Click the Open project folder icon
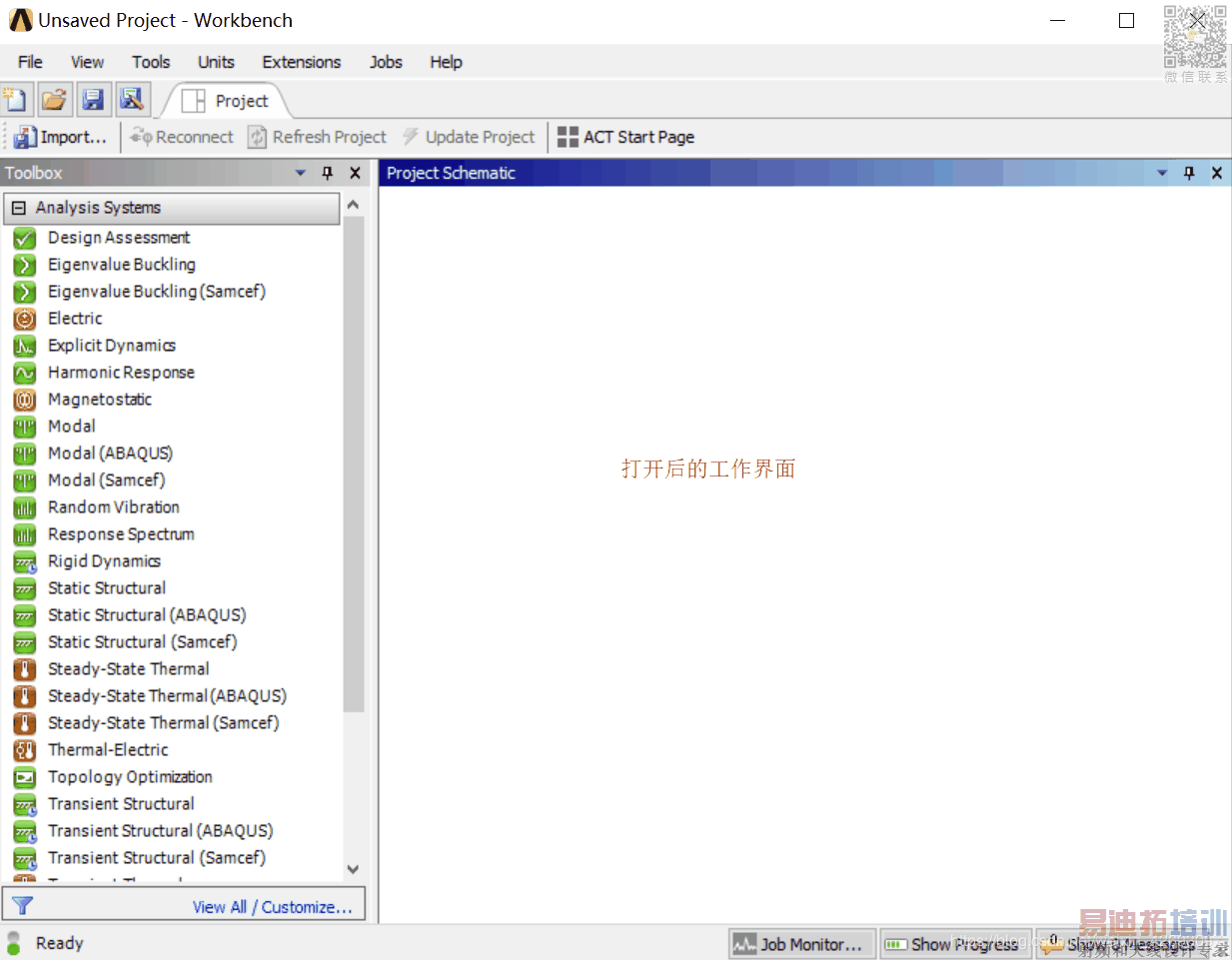Image resolution: width=1232 pixels, height=960 pixels. pyautogui.click(x=54, y=99)
